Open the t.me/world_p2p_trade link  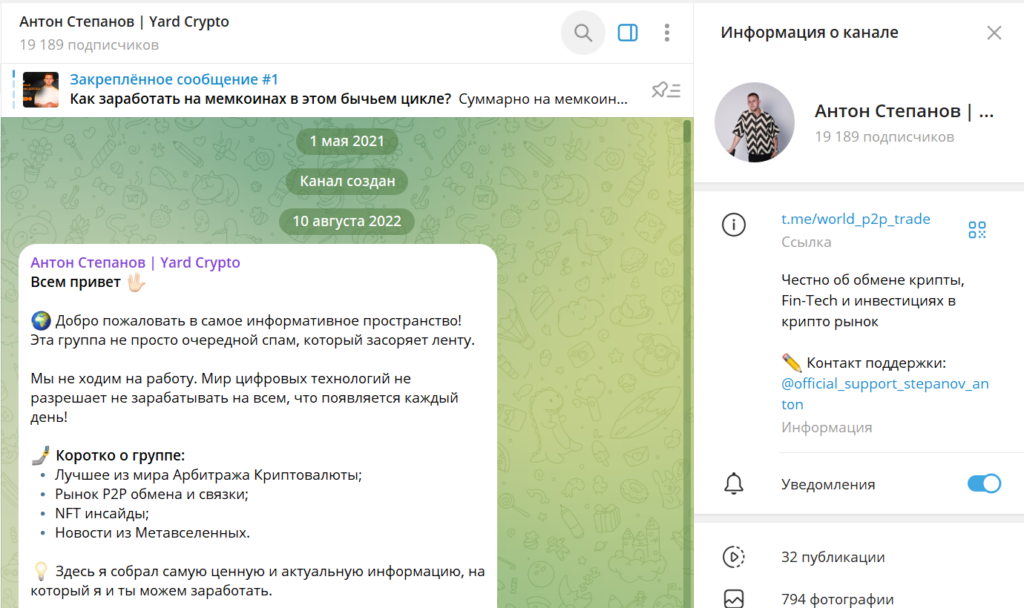coord(856,219)
